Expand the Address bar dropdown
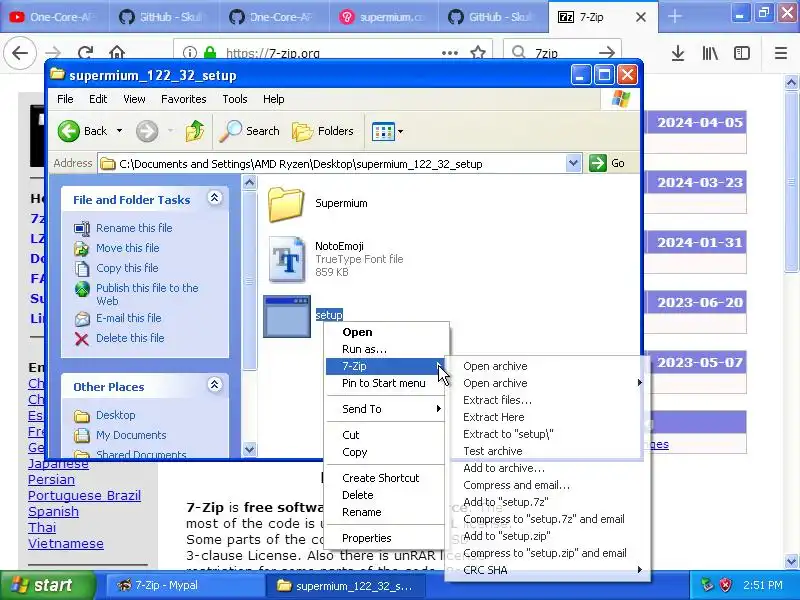This screenshot has width=800, height=600. tap(573, 163)
